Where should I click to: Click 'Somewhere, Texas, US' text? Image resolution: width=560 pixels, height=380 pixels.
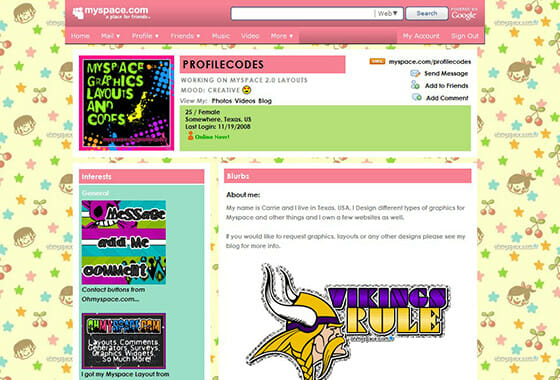[218, 119]
